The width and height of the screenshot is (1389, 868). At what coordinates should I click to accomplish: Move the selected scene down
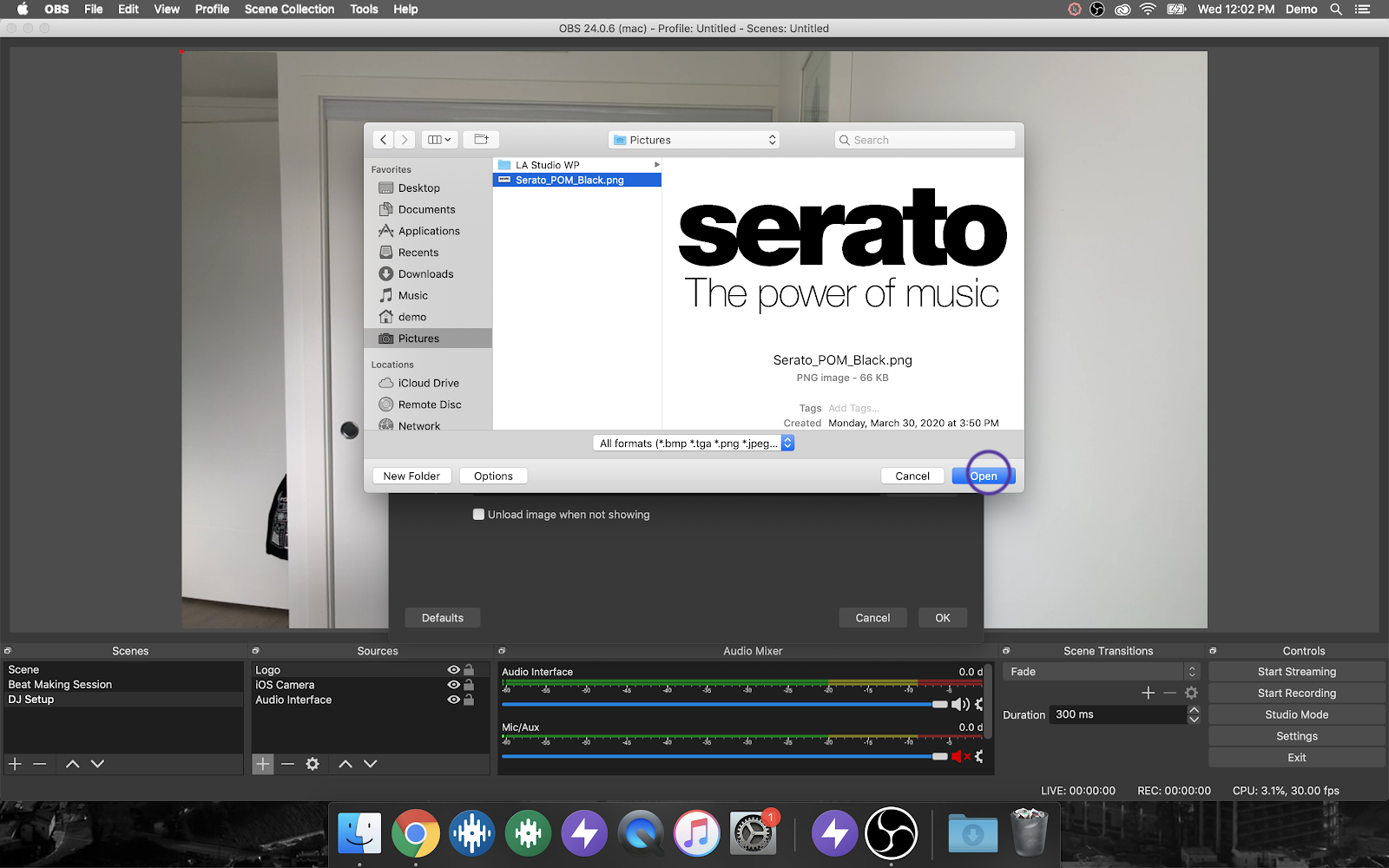97,764
